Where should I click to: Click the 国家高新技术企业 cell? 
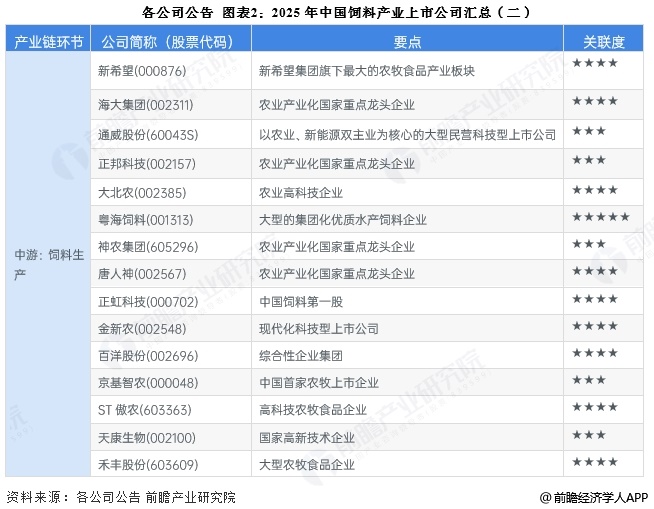pyautogui.click(x=407, y=437)
